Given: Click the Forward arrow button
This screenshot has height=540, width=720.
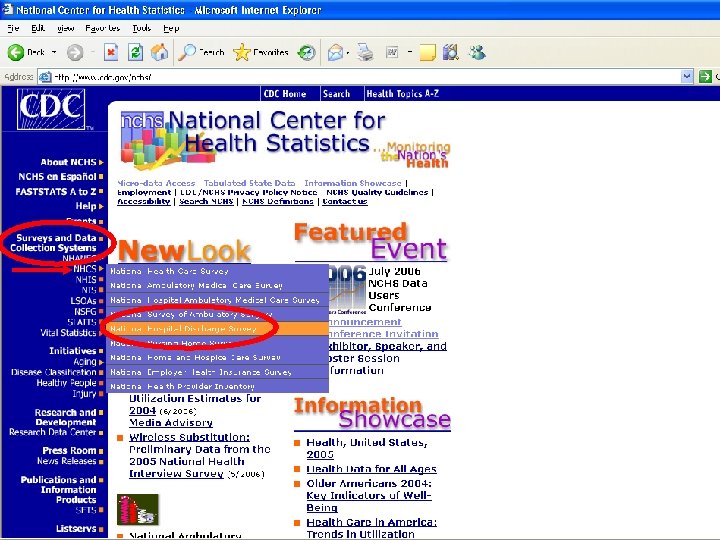Looking at the screenshot, I should coord(75,52).
